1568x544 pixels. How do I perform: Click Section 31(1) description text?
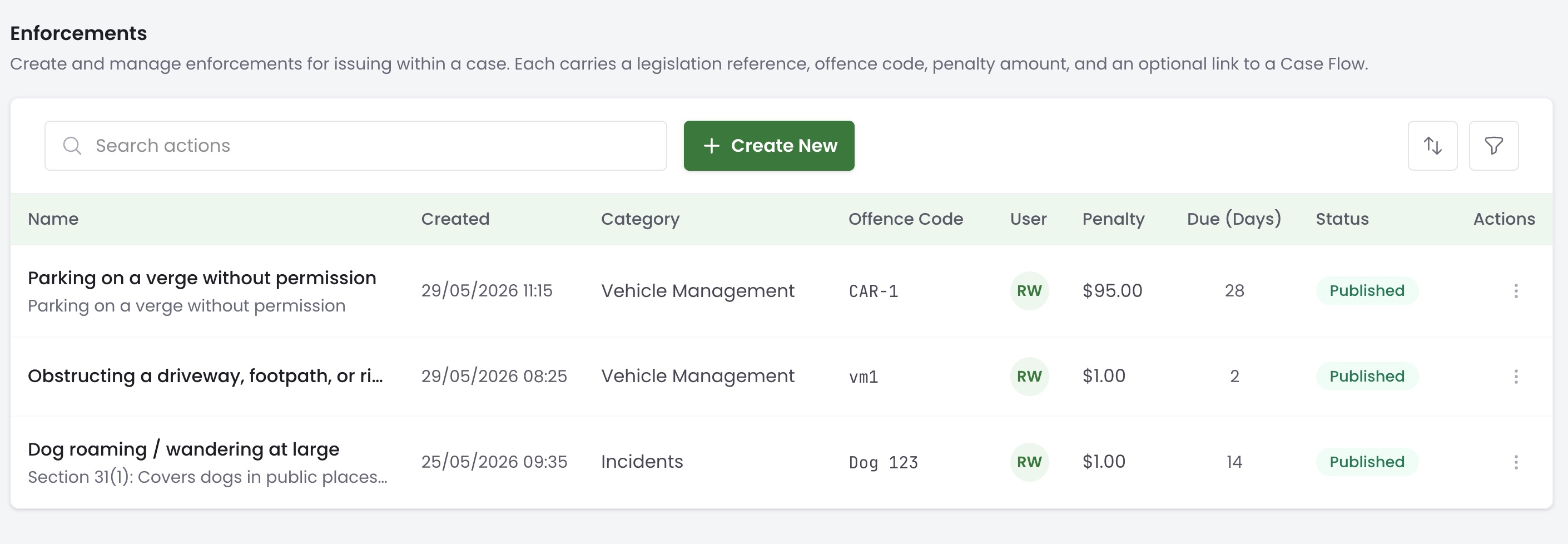(207, 477)
